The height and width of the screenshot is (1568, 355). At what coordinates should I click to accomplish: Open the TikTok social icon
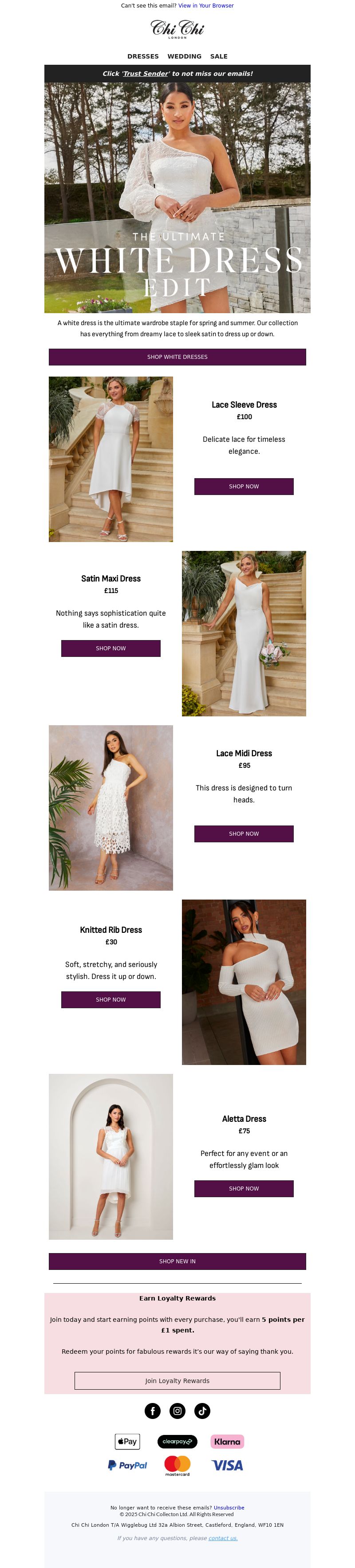202,1411
